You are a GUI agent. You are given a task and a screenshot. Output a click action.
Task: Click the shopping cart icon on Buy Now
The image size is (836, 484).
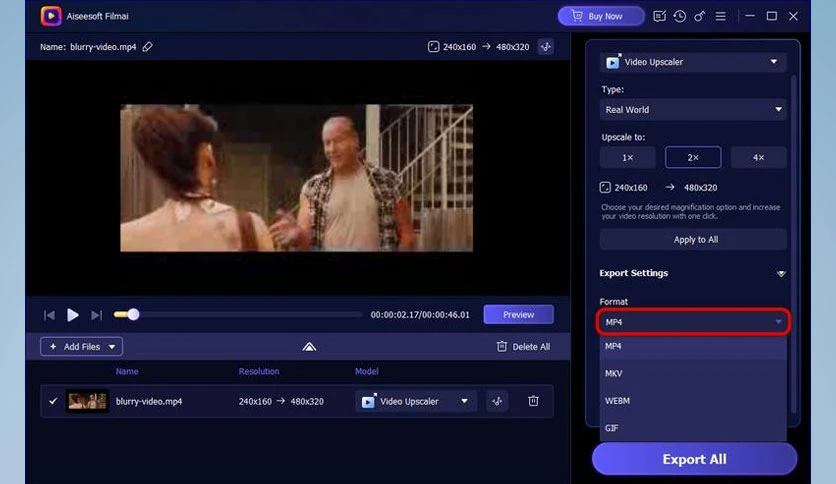pyautogui.click(x=577, y=16)
